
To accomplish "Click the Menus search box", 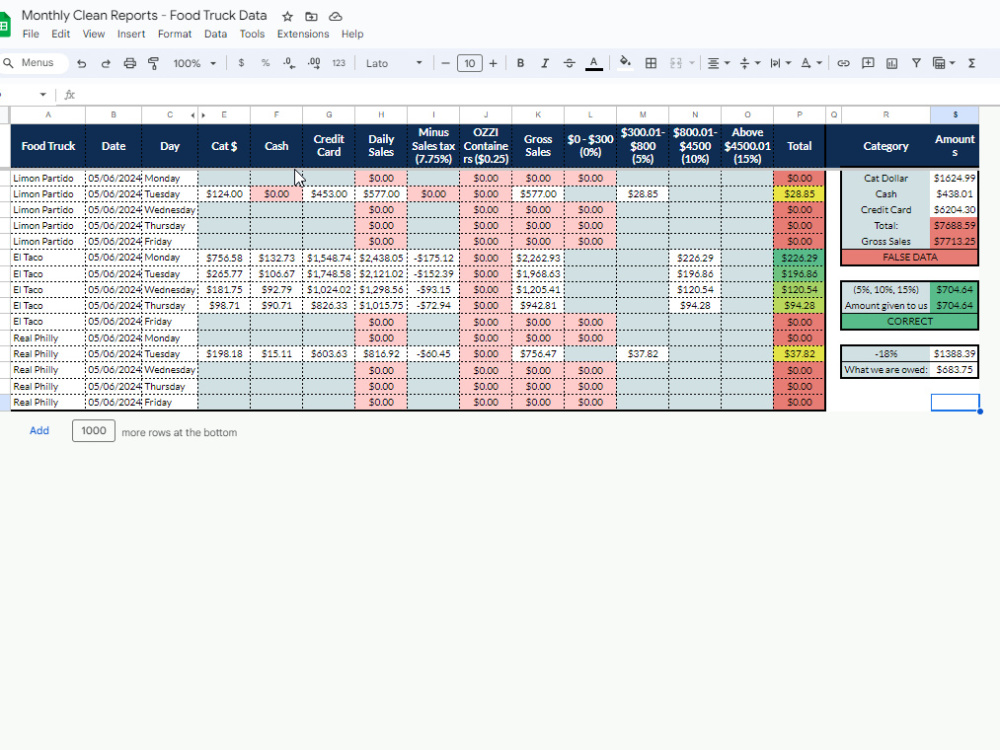I will pos(34,62).
